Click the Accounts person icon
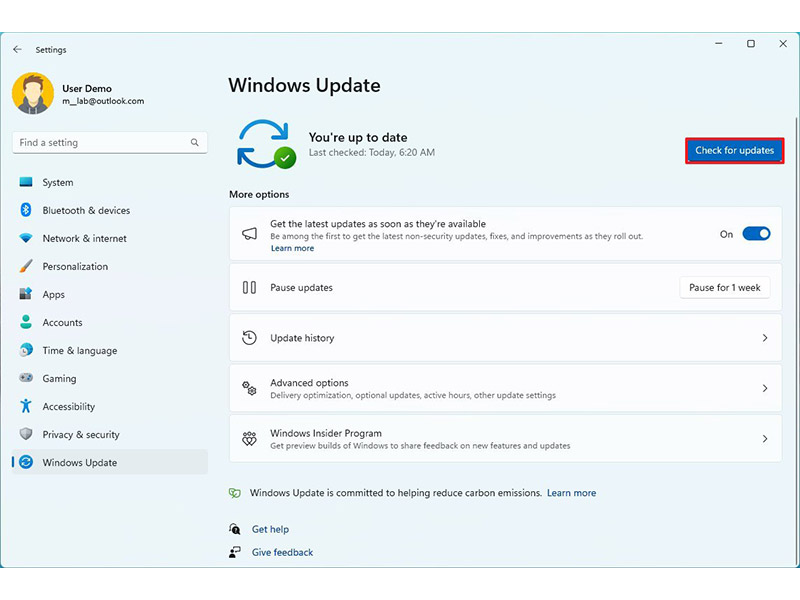This screenshot has width=800, height=600. pyautogui.click(x=26, y=322)
